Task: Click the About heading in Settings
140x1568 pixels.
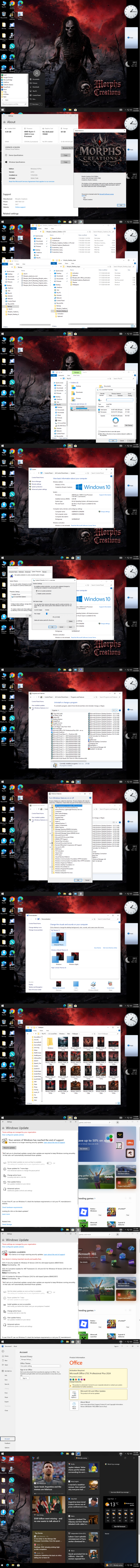Action: 11,122
